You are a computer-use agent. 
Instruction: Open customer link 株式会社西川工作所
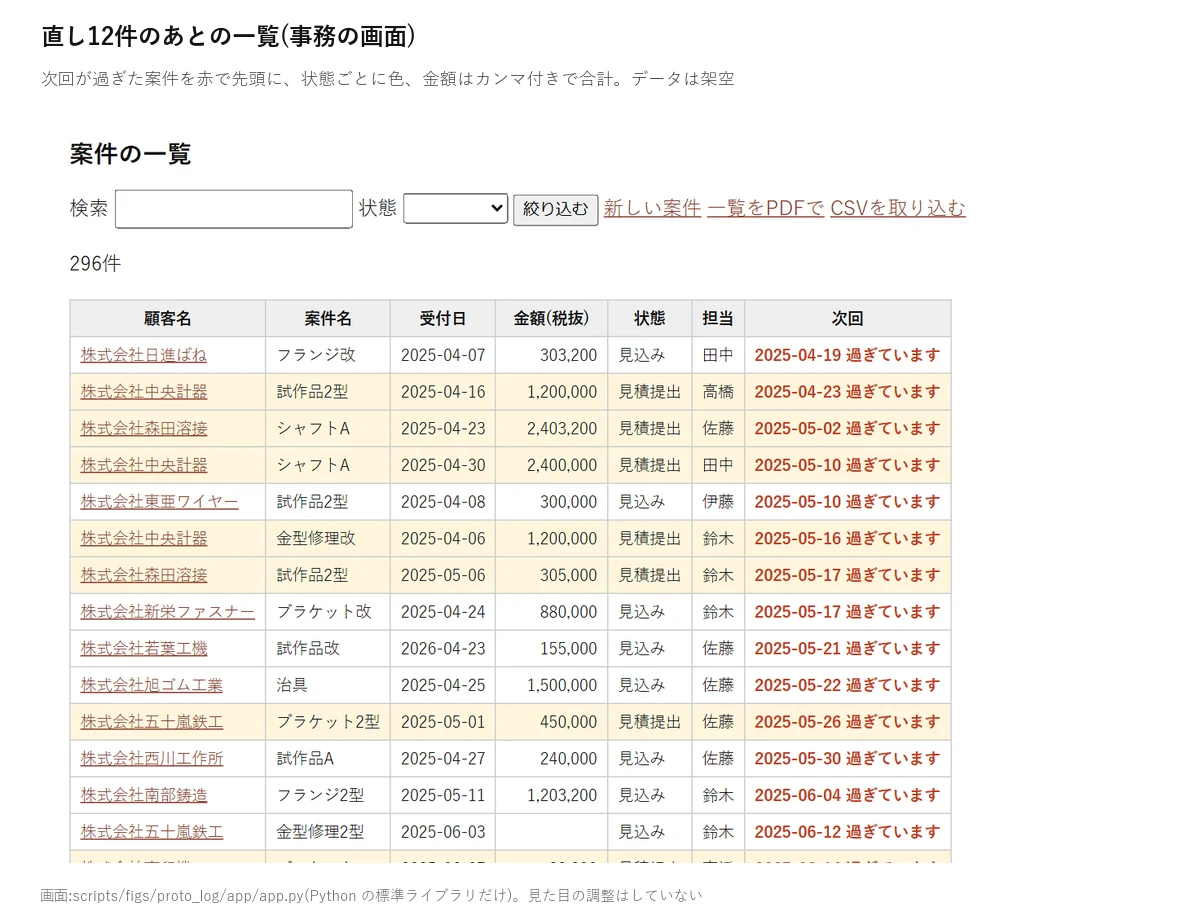click(151, 758)
